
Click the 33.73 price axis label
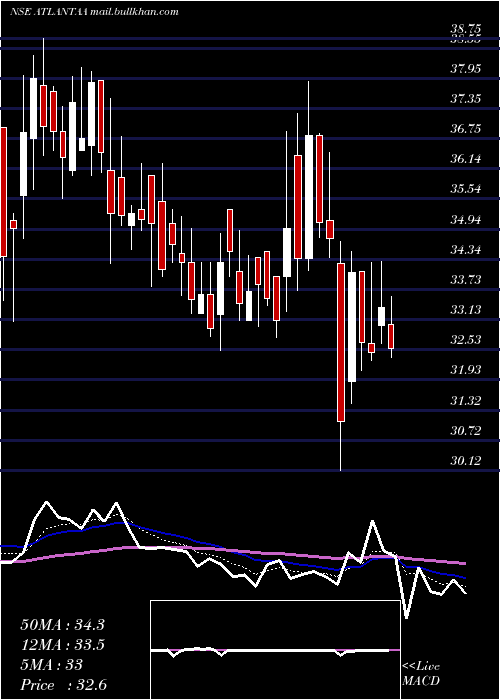[466, 280]
